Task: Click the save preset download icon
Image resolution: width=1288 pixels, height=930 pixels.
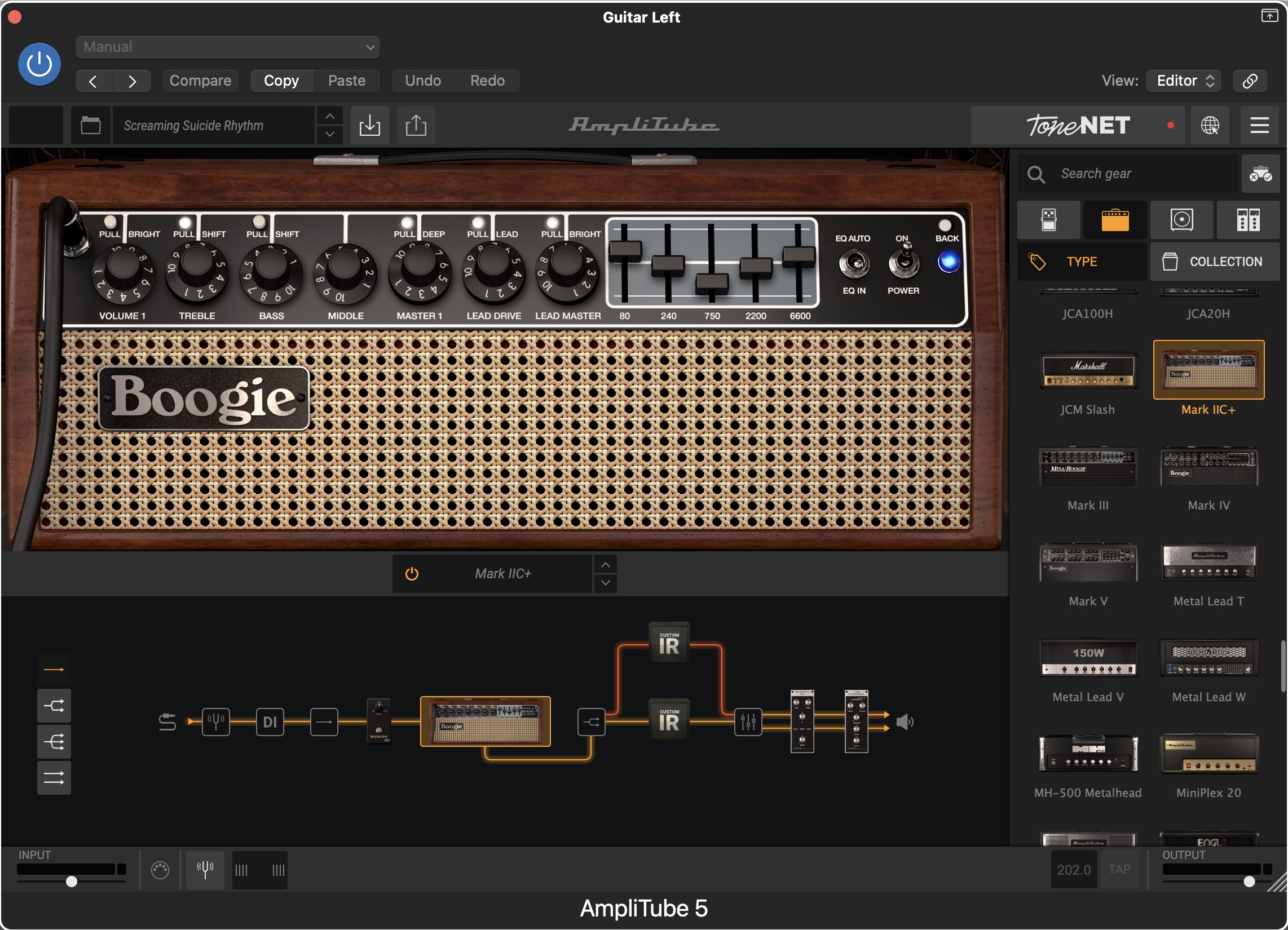Action: tap(370, 125)
